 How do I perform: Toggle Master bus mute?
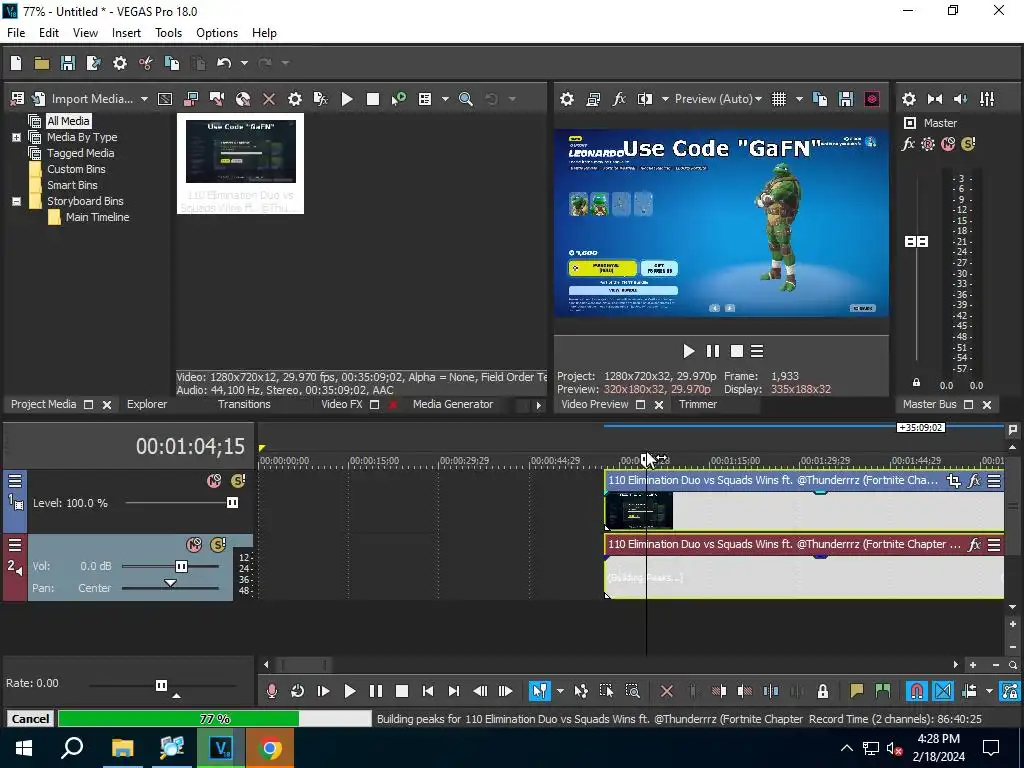[948, 144]
